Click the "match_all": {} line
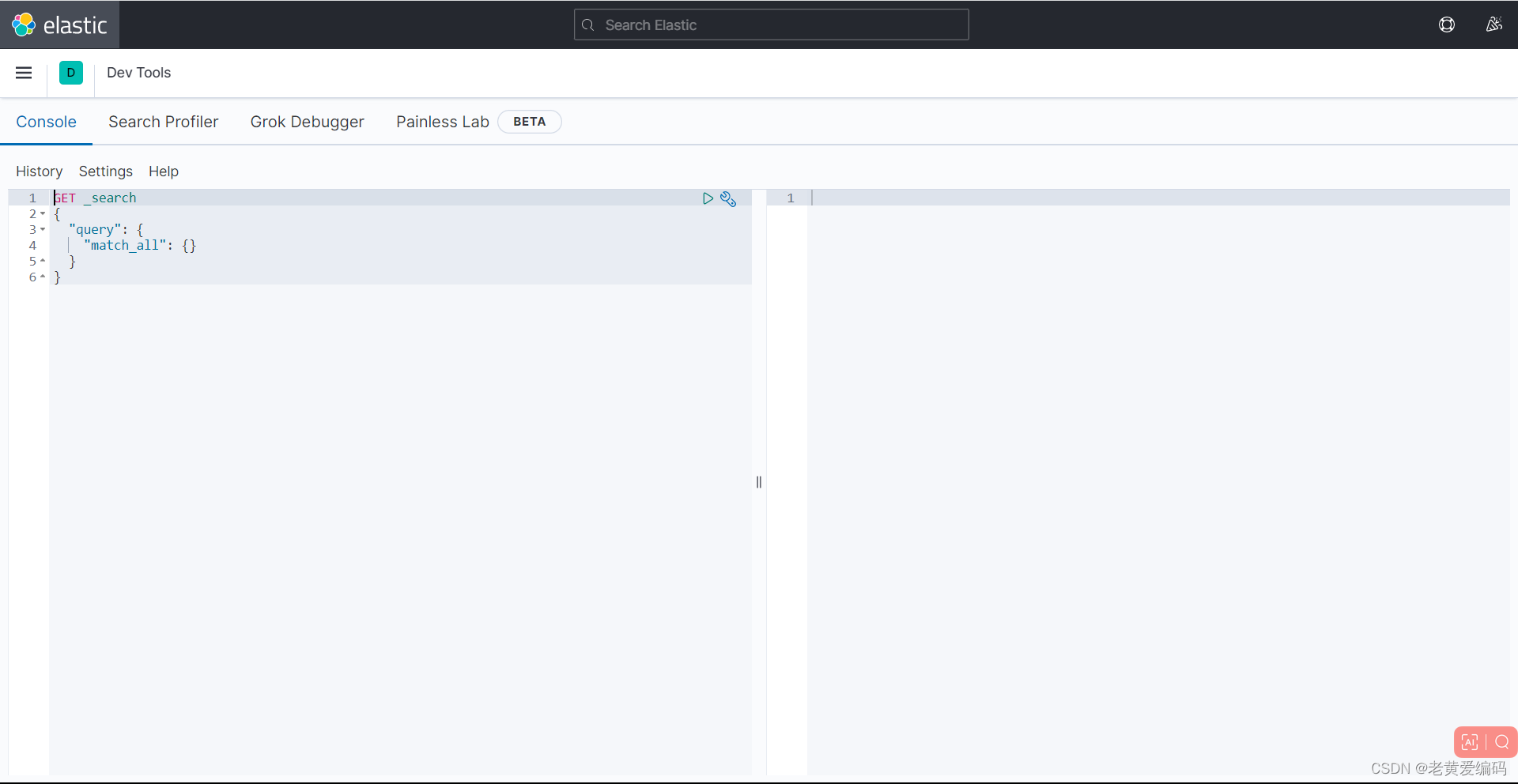 [x=140, y=245]
